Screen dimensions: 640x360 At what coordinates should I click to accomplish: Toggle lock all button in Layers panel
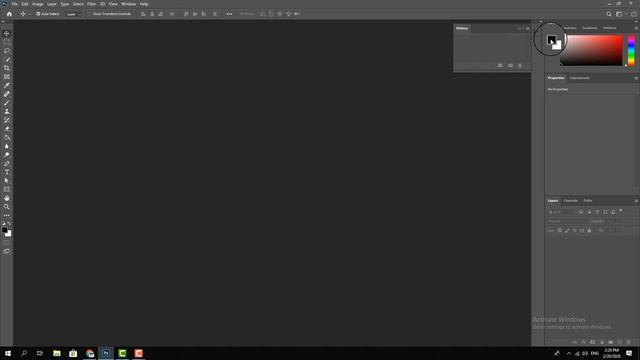pos(589,231)
